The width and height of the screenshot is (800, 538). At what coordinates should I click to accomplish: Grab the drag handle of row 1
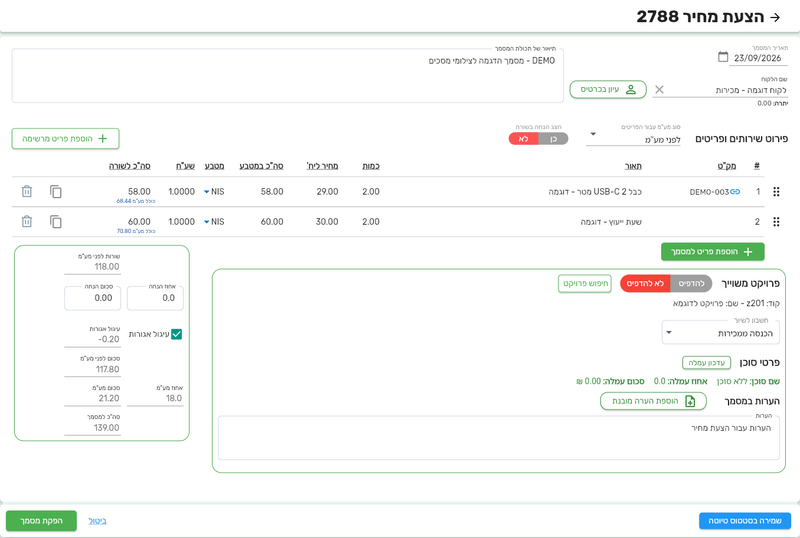[x=776, y=192]
